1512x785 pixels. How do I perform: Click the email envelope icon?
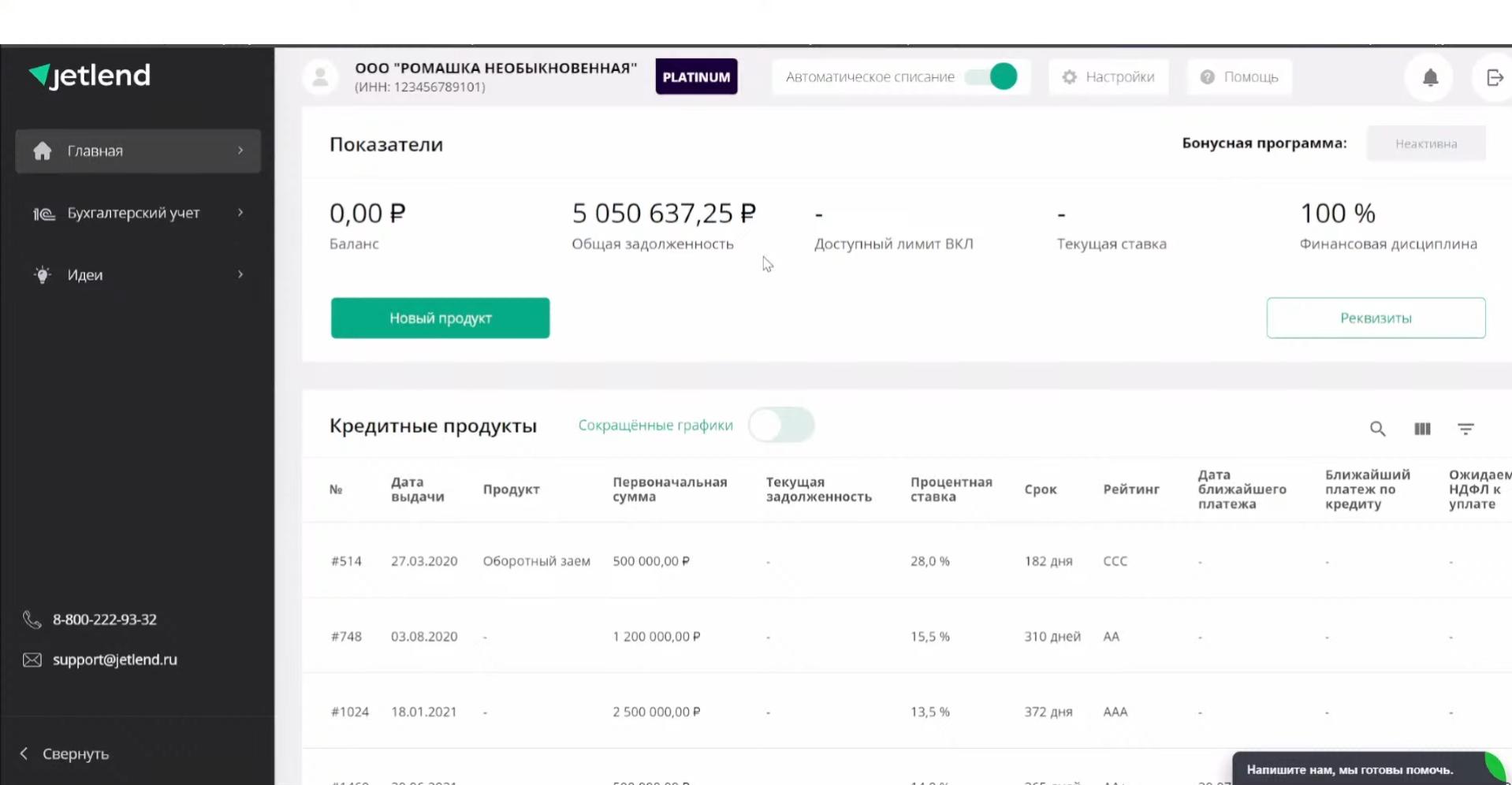[32, 660]
